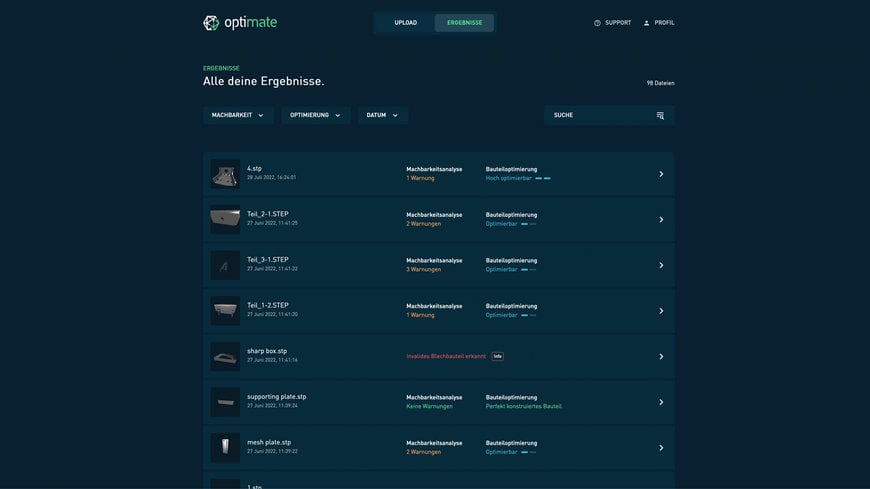Click 'Hoch optimierbar' status text
The width and height of the screenshot is (870, 489).
[x=508, y=178]
